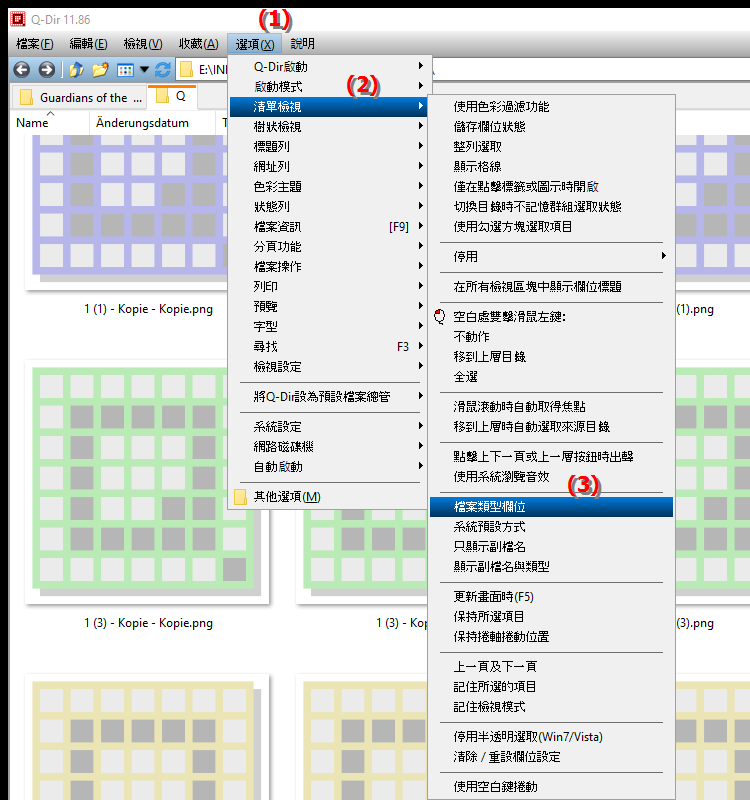750x800 pixels.
Task: Click the Q-Dir application logo icon
Action: pos(18,19)
